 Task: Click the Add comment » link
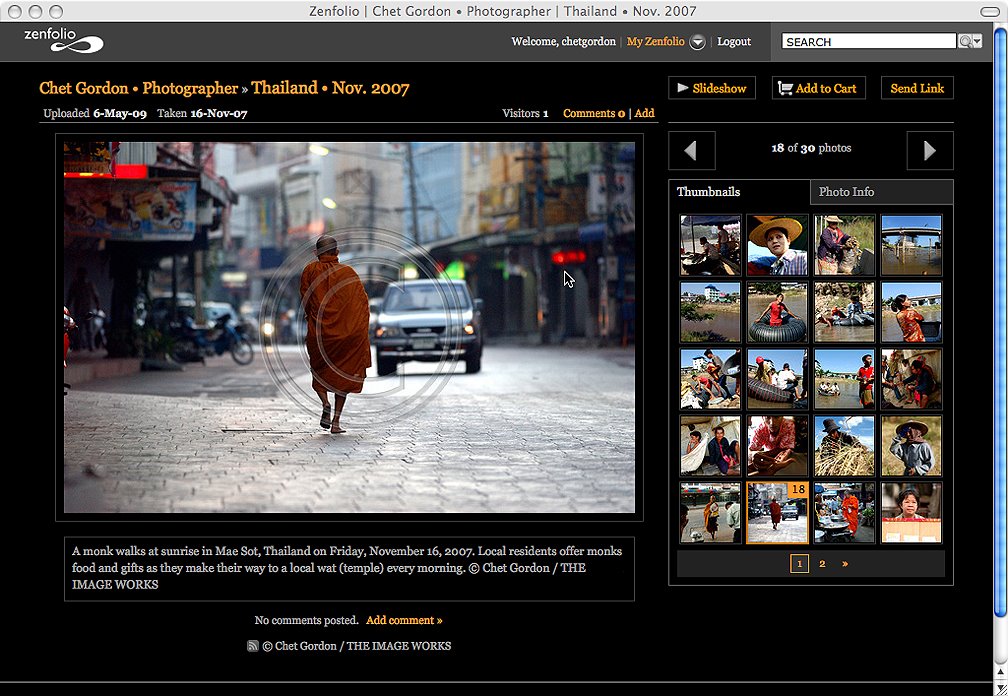coord(404,620)
